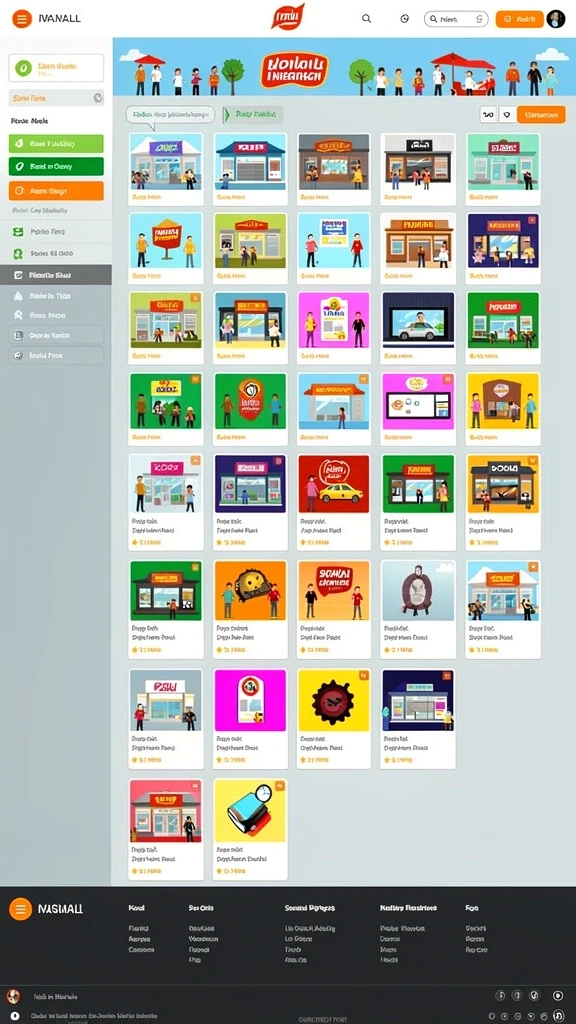The height and width of the screenshot is (1024, 576).
Task: Toggle the left view-mode button beside orange button
Action: tap(488, 115)
